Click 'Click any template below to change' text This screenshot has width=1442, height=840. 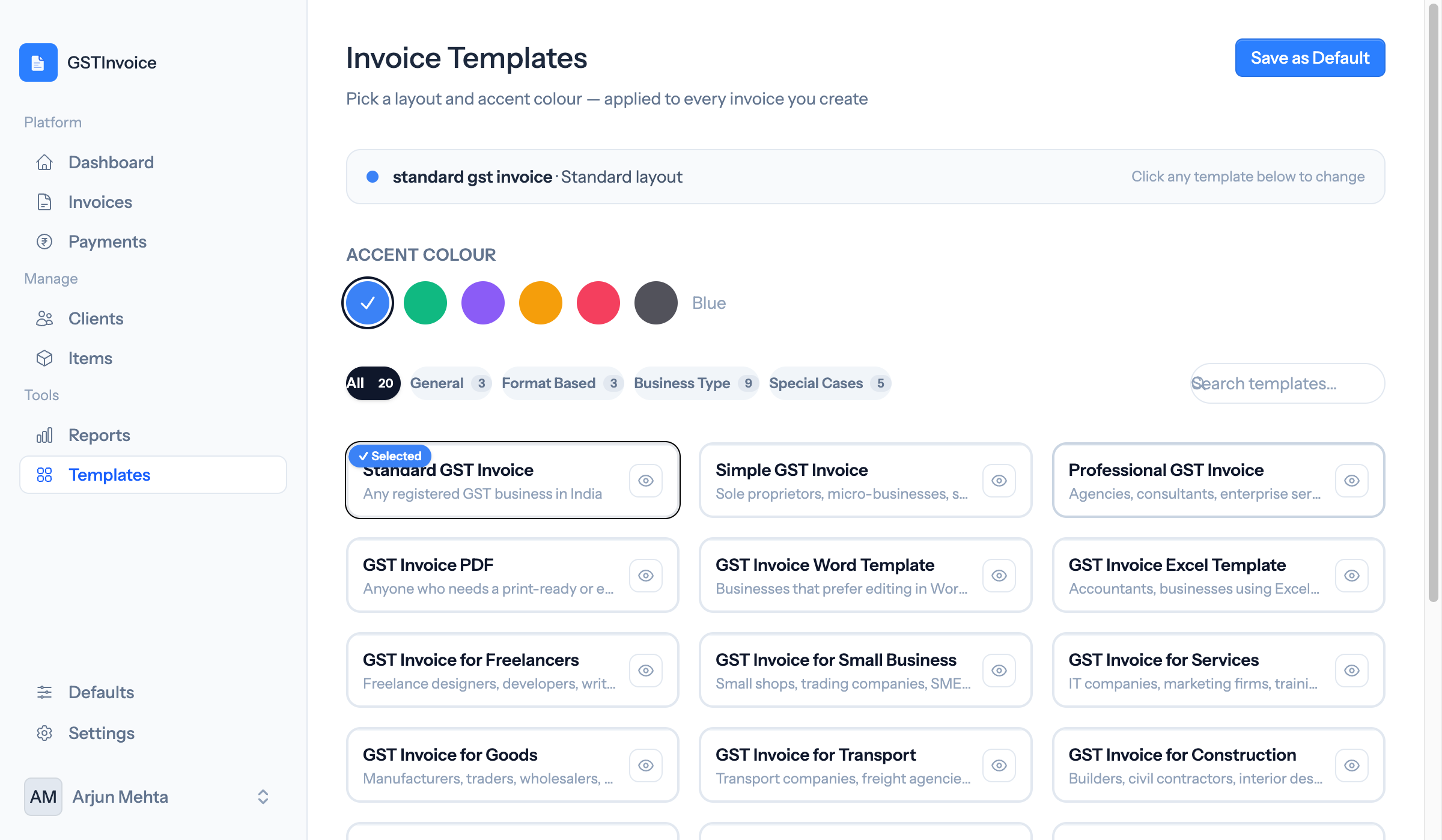point(1248,177)
